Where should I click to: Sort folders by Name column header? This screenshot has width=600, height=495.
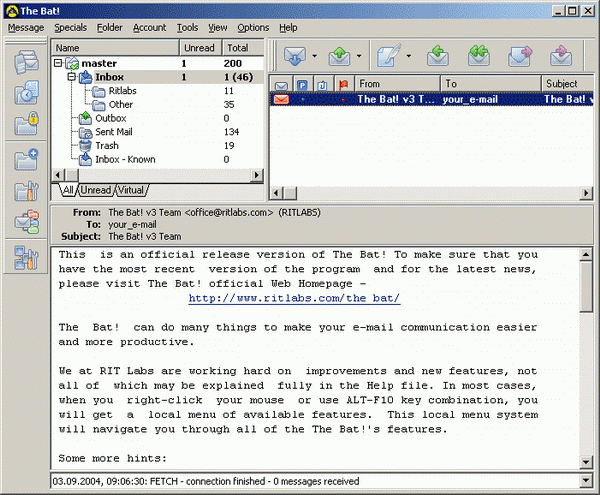(115, 48)
